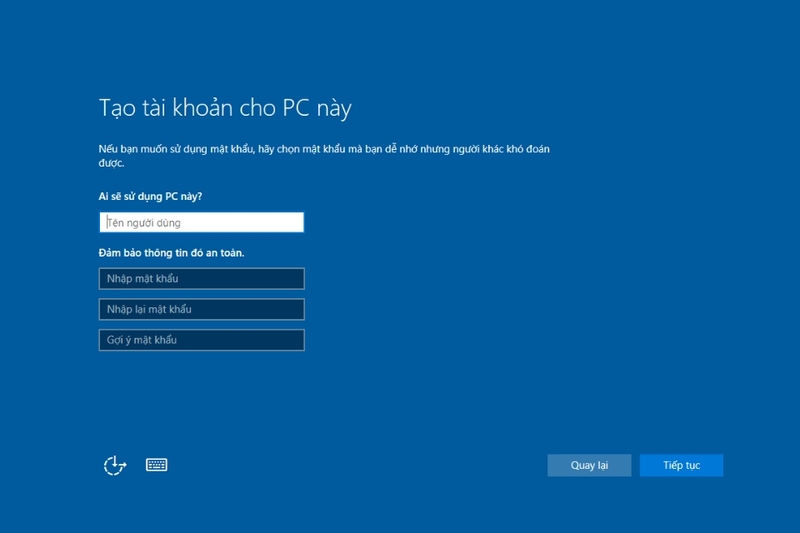Select the 'Gợi ý mật khẩu' hint field
The image size is (800, 533).
(x=202, y=340)
